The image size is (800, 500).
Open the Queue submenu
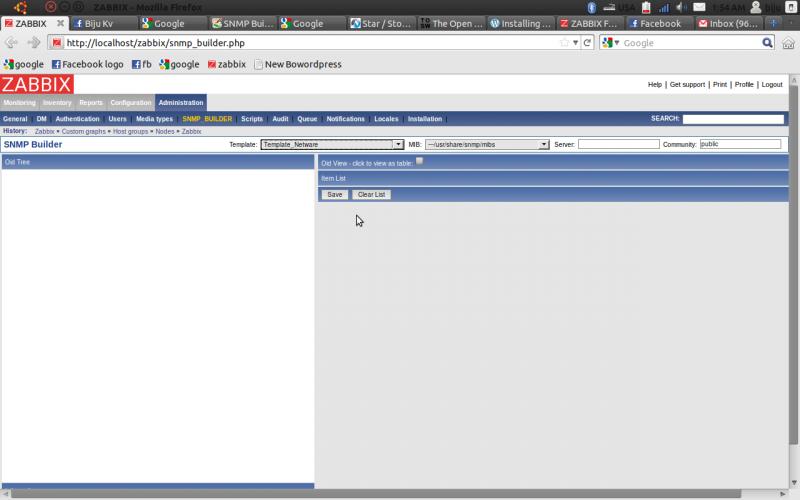click(307, 119)
